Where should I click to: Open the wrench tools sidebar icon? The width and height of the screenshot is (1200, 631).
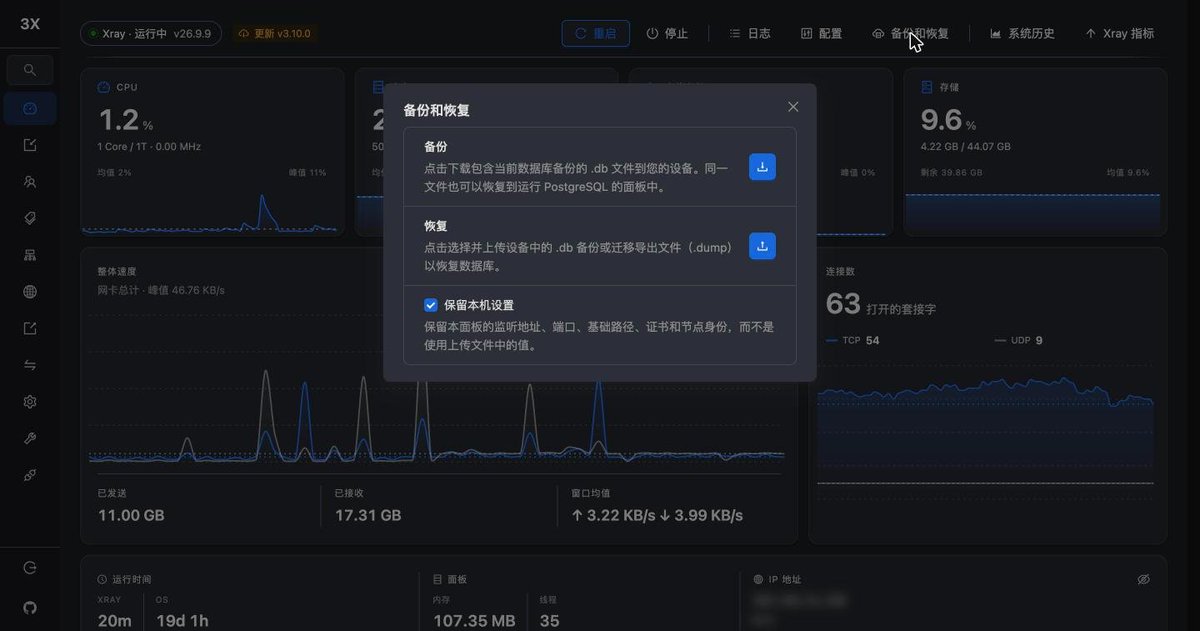point(30,439)
